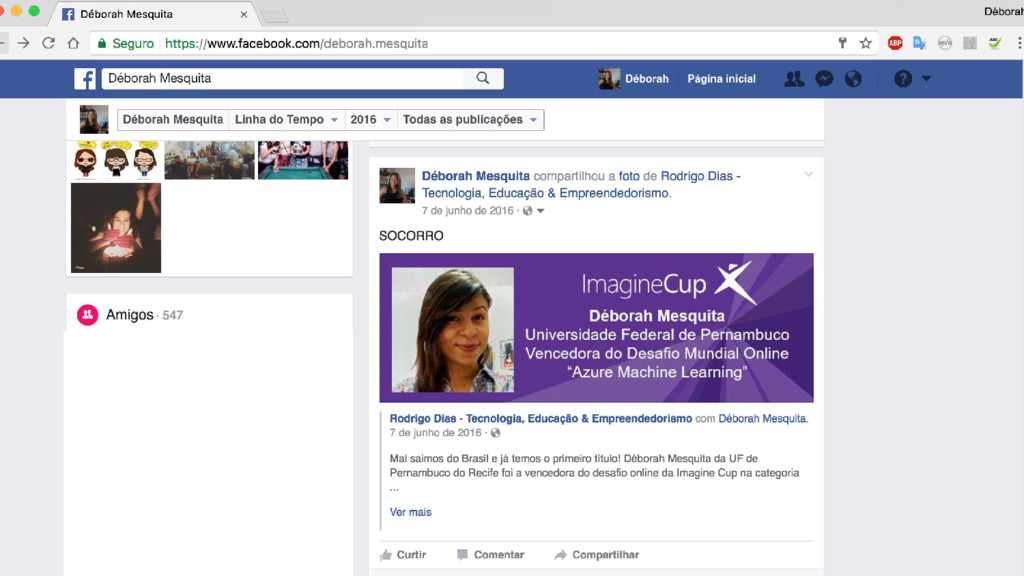
Task: Expand the account menu arrow next to help
Action: (926, 79)
